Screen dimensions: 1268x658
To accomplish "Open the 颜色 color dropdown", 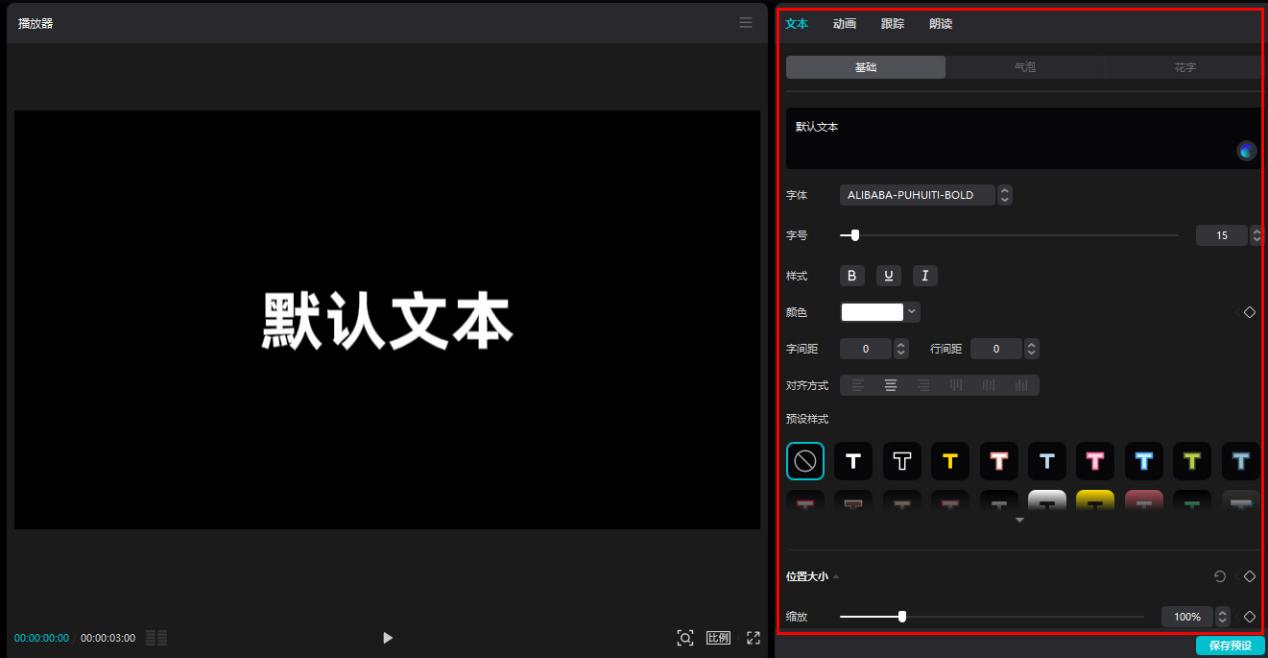I will pyautogui.click(x=911, y=311).
